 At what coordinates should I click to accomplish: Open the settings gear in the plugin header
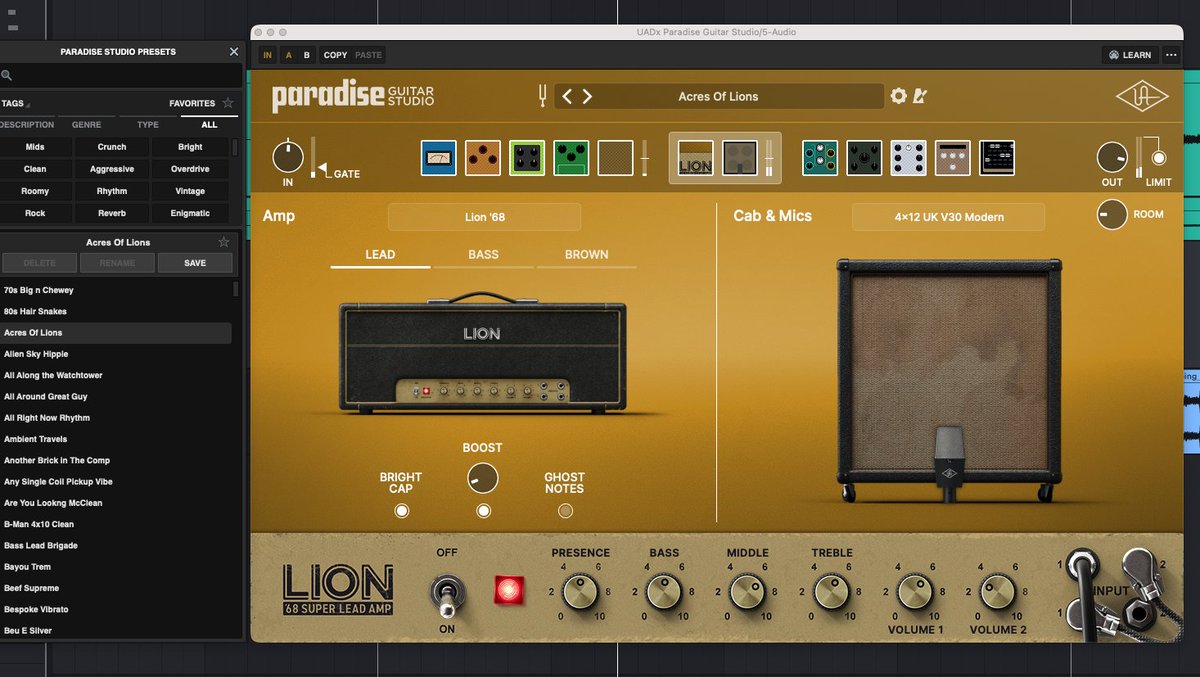(898, 96)
